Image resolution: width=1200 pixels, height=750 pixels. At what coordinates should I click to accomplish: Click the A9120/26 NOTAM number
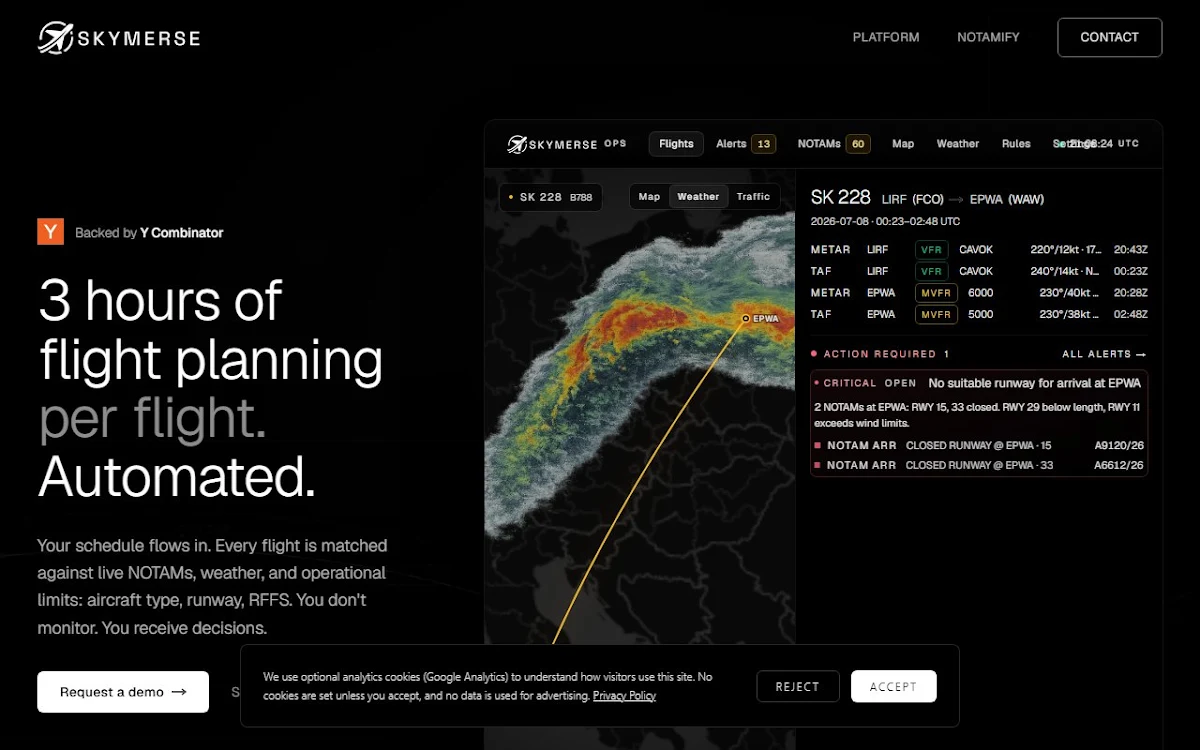1120,445
